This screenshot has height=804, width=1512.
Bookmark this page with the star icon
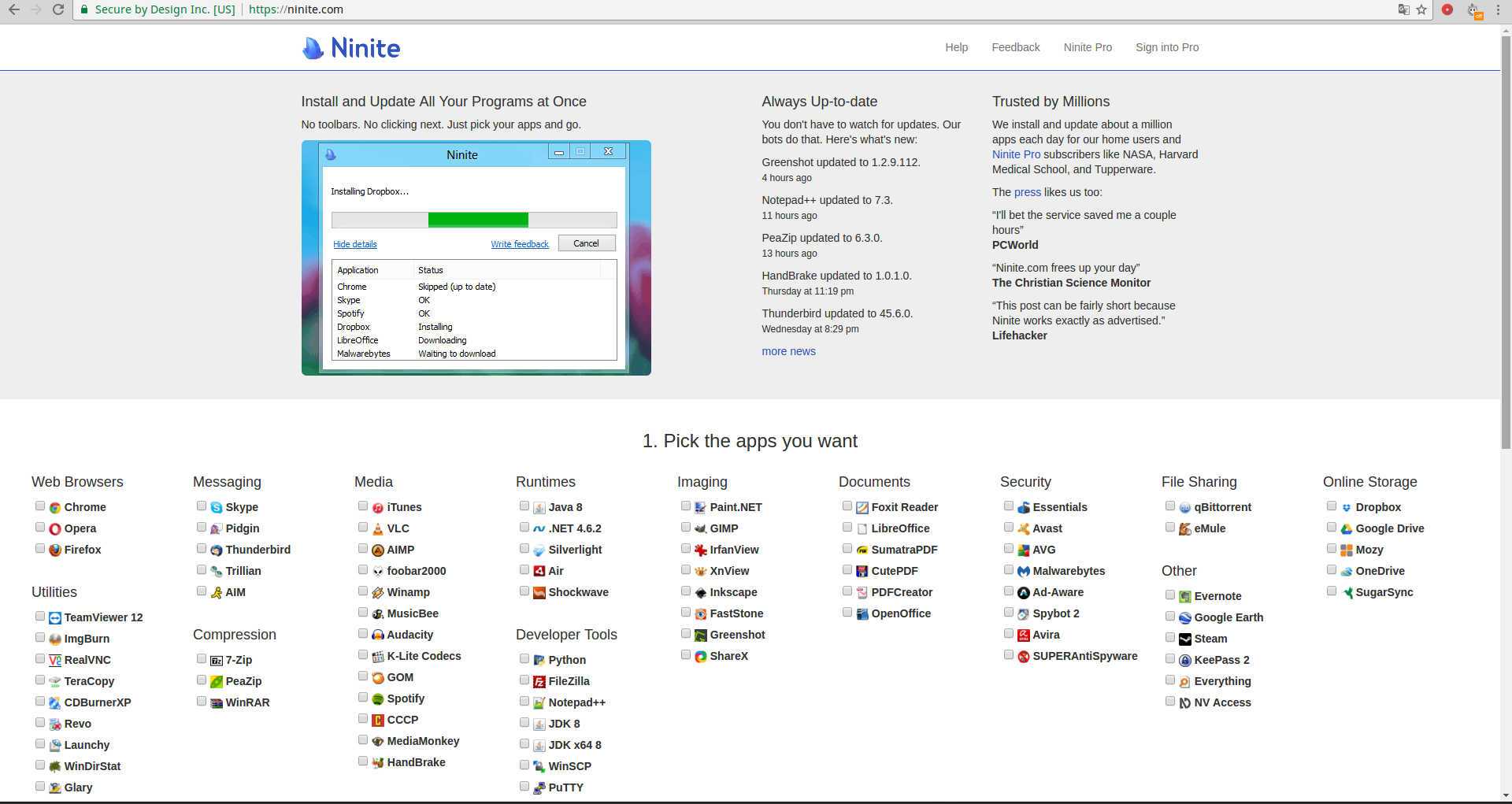point(1421,9)
